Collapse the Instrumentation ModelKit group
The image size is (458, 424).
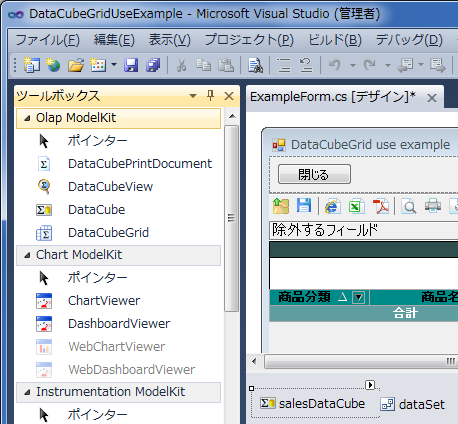coord(28,392)
